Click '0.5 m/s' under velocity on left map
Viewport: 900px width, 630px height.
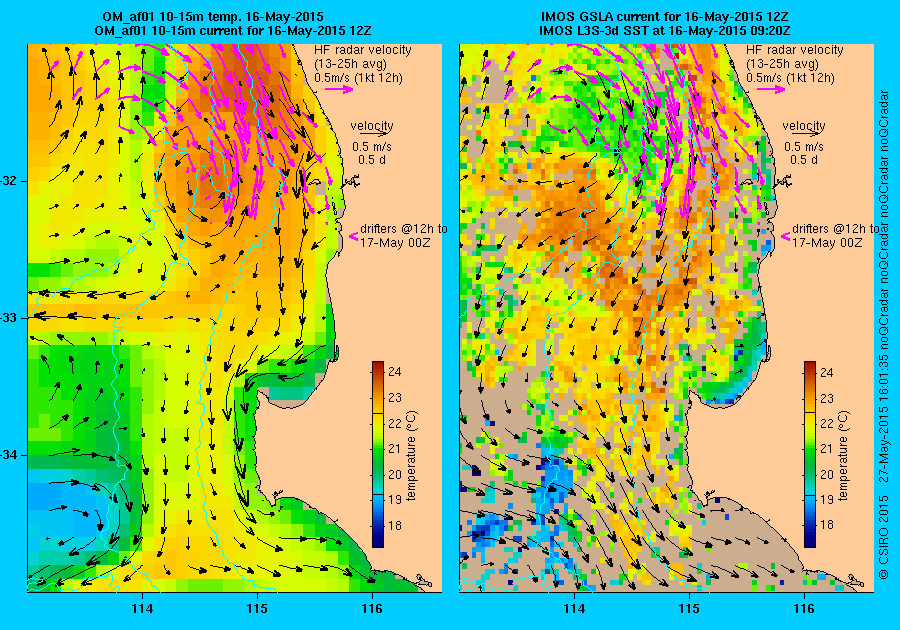coord(372,147)
